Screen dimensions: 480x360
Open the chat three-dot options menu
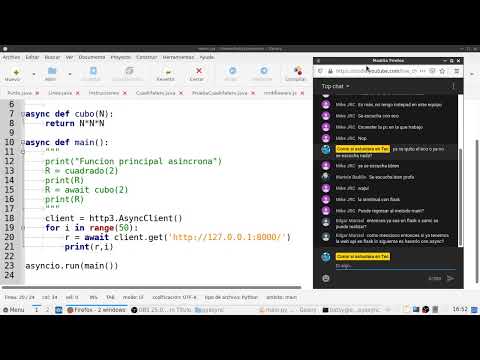[x=453, y=86]
